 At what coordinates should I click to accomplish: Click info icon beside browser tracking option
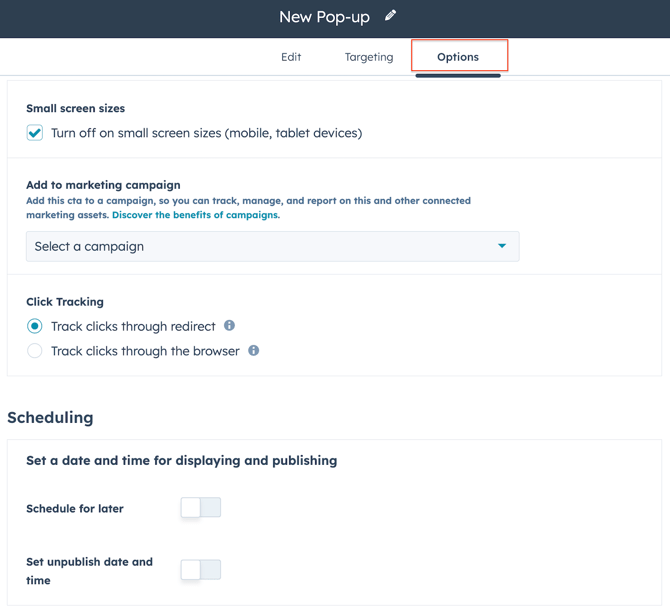point(253,351)
